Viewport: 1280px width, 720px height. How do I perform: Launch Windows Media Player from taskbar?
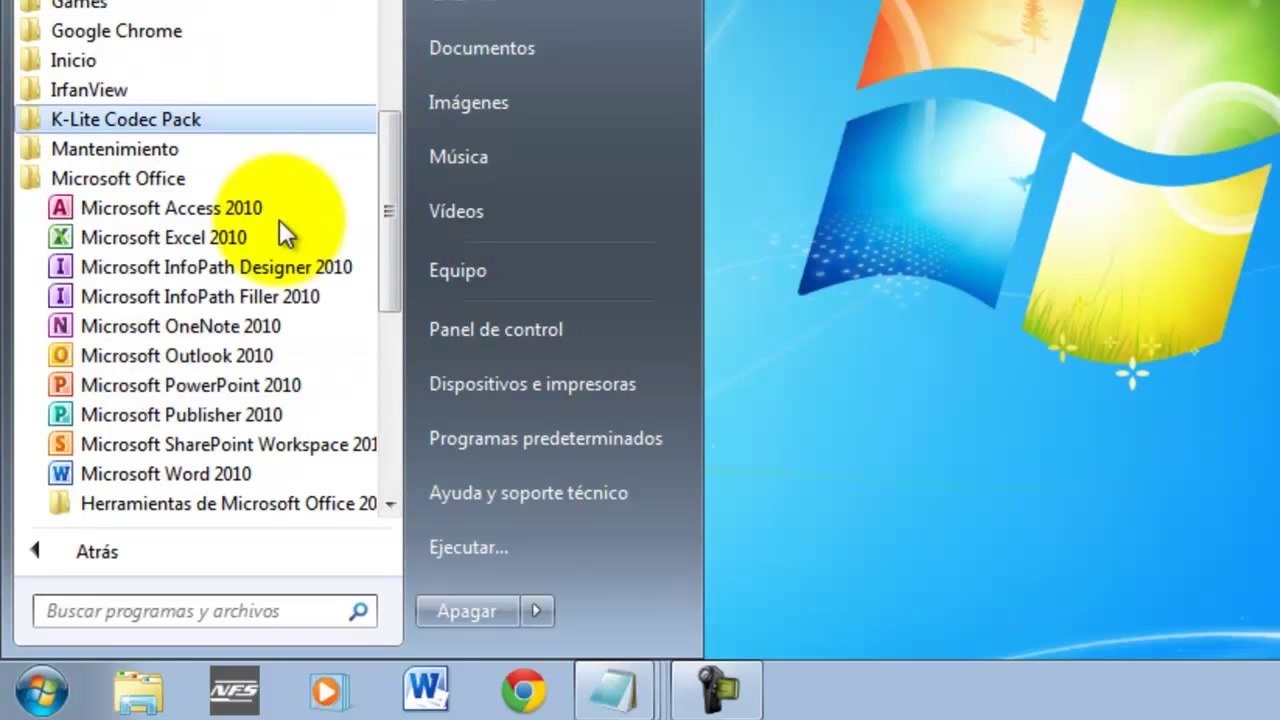tap(330, 692)
